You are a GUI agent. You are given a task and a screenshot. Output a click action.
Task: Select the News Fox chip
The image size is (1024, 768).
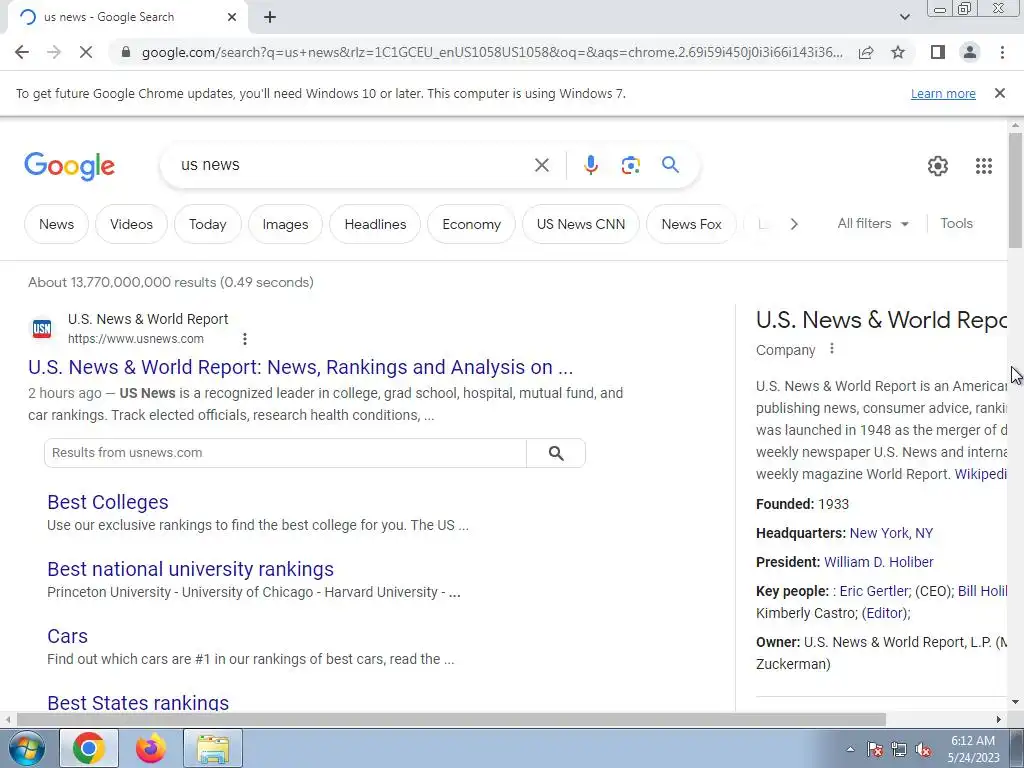coord(691,224)
